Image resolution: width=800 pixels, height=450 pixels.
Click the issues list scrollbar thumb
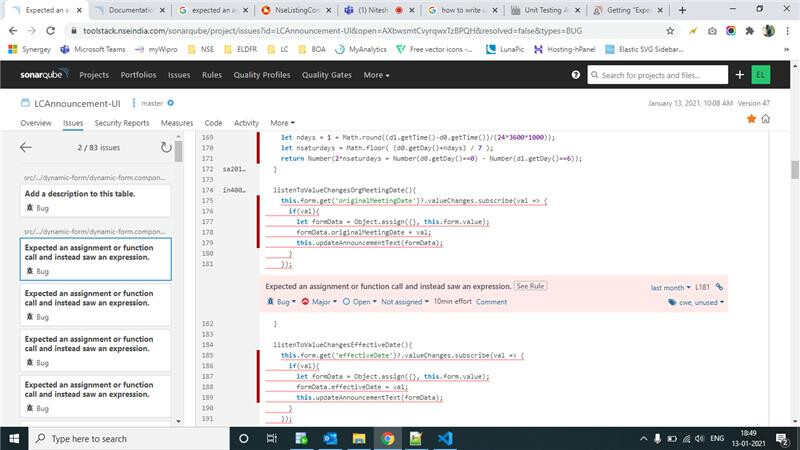[178, 152]
